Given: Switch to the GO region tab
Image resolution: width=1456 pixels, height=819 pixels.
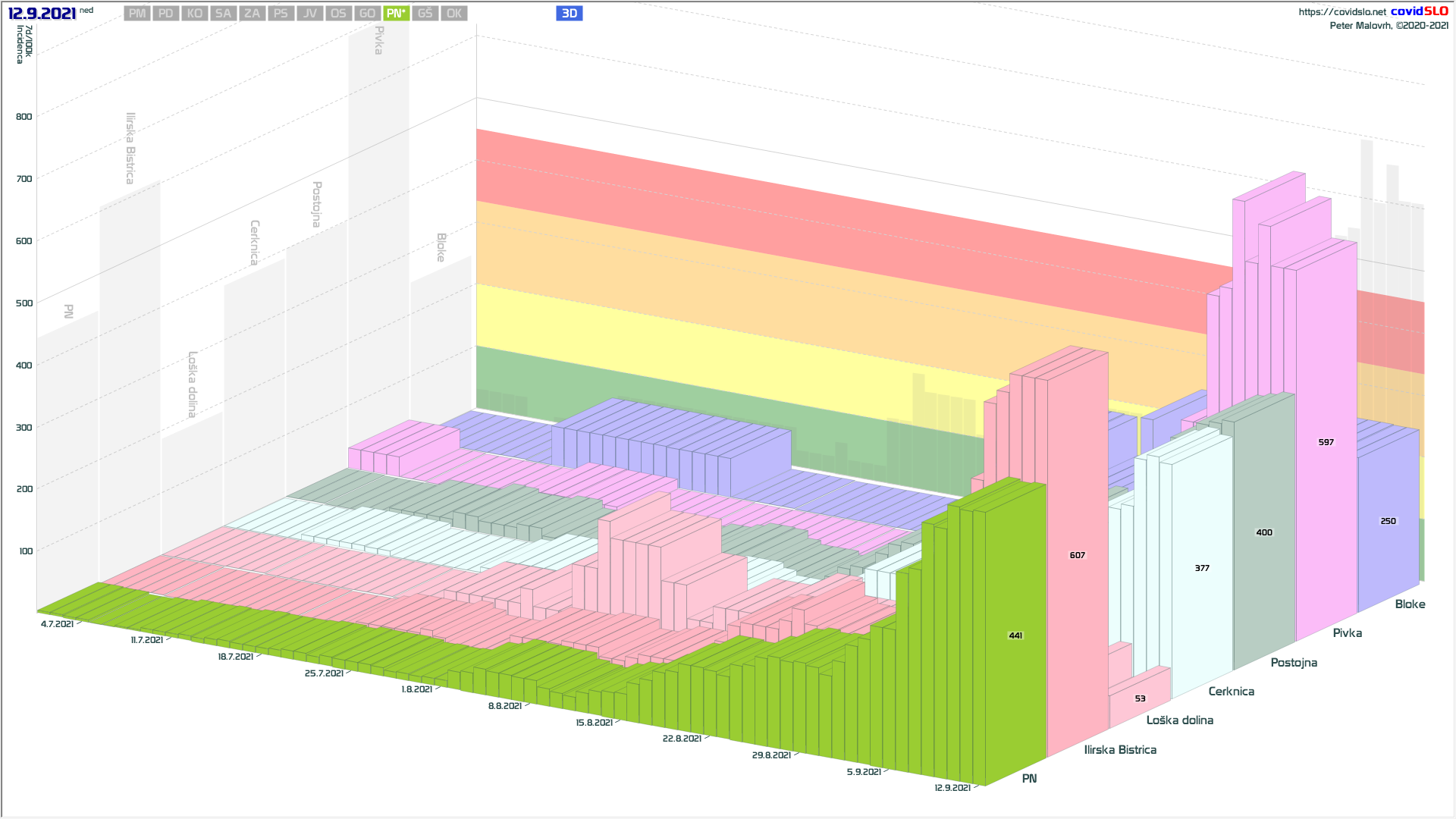Looking at the screenshot, I should pyautogui.click(x=367, y=14).
